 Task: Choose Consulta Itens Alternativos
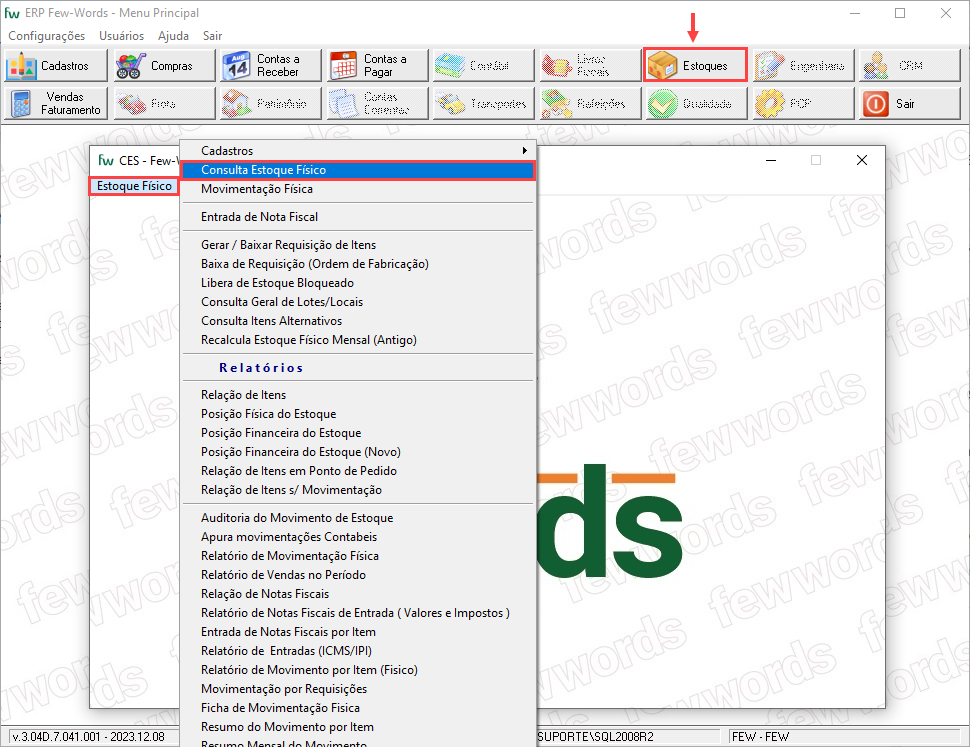(x=358, y=321)
